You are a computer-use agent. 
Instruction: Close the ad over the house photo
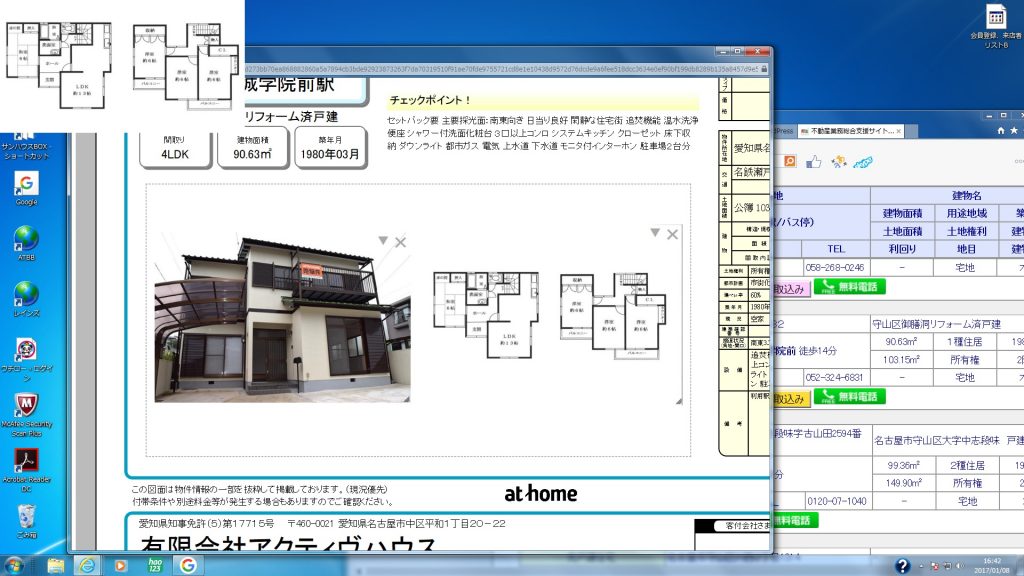point(400,242)
